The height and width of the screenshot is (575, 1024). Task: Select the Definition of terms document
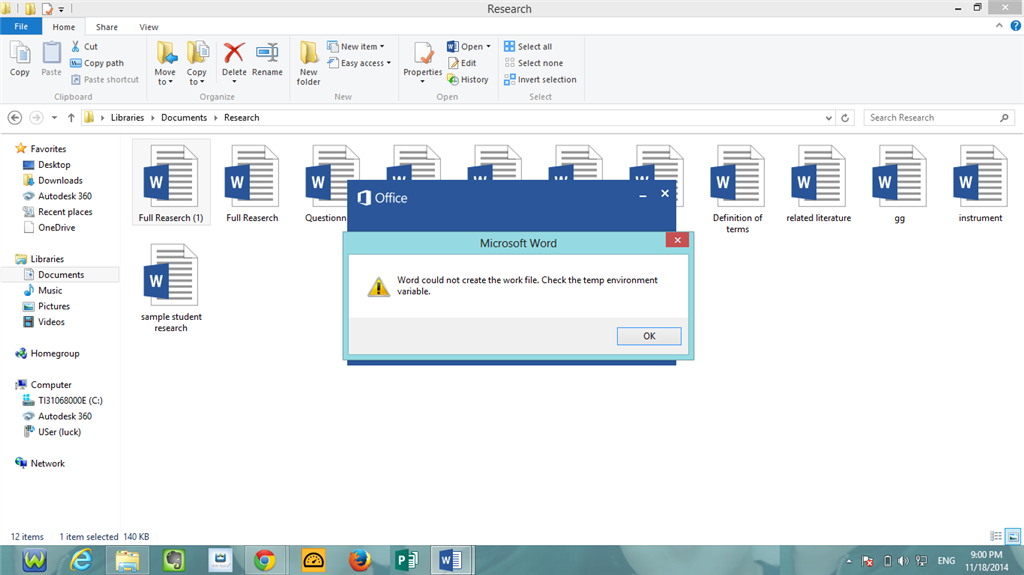(737, 188)
